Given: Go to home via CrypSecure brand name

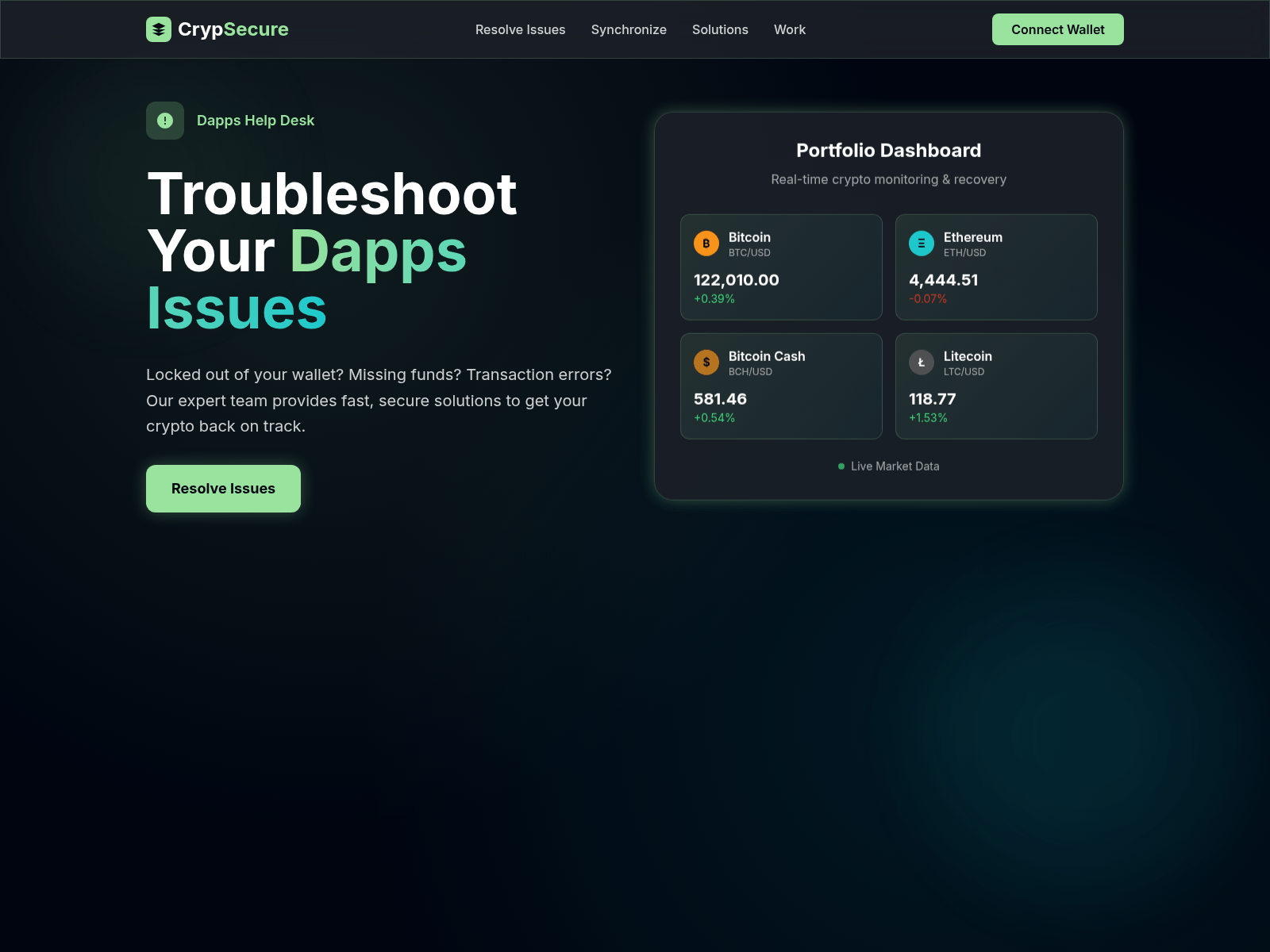Looking at the screenshot, I should coord(233,29).
